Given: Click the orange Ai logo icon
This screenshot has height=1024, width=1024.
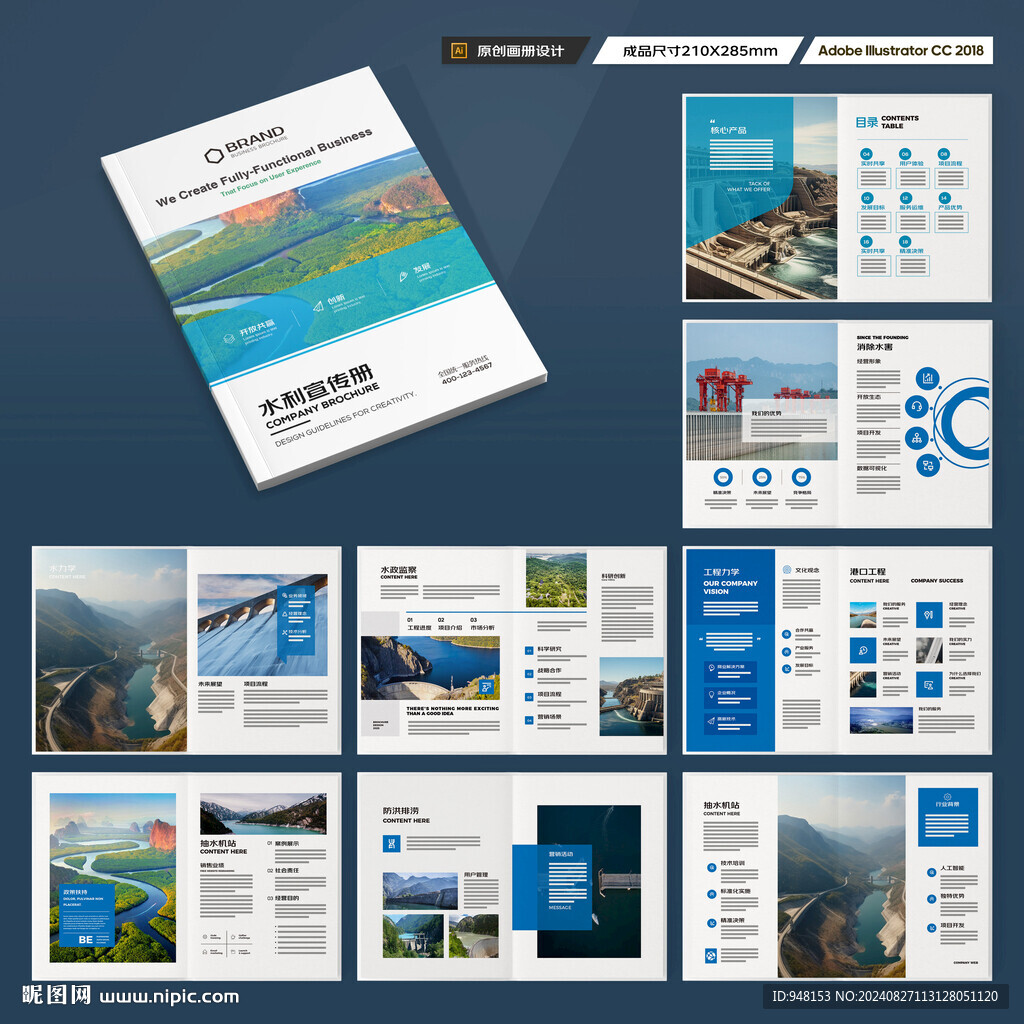Looking at the screenshot, I should [x=459, y=50].
